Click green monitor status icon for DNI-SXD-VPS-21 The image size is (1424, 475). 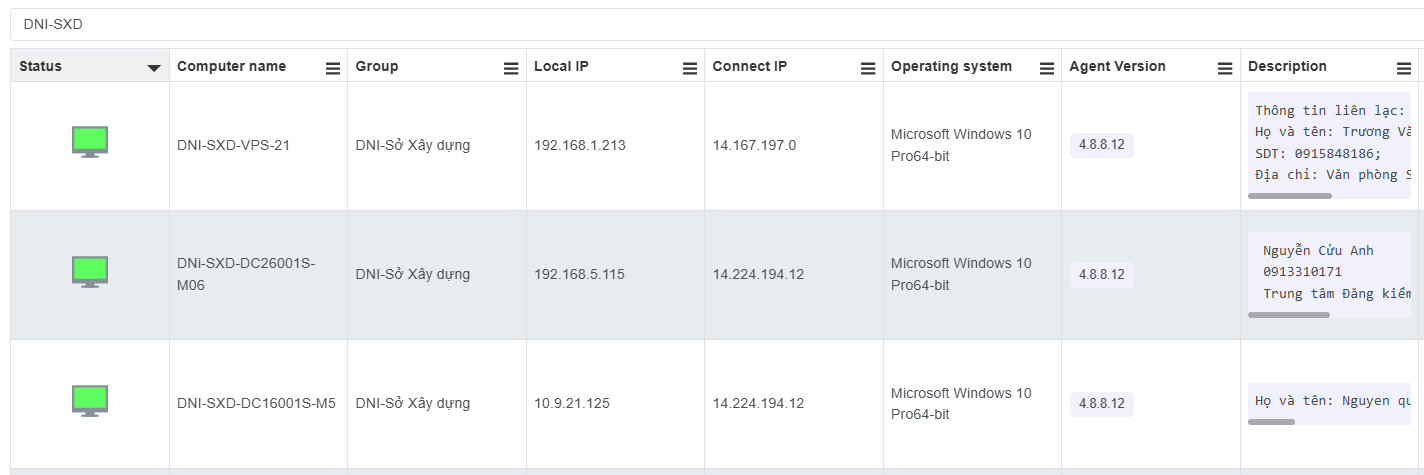[89, 142]
